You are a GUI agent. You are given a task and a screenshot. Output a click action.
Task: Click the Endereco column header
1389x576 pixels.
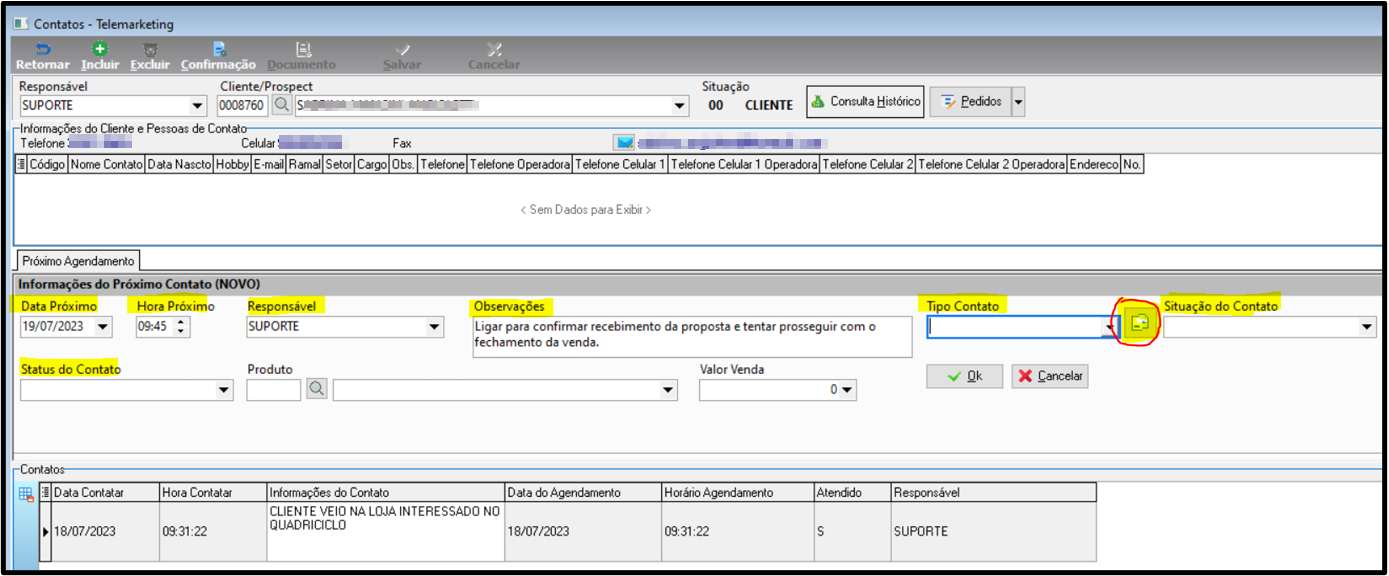(1094, 164)
